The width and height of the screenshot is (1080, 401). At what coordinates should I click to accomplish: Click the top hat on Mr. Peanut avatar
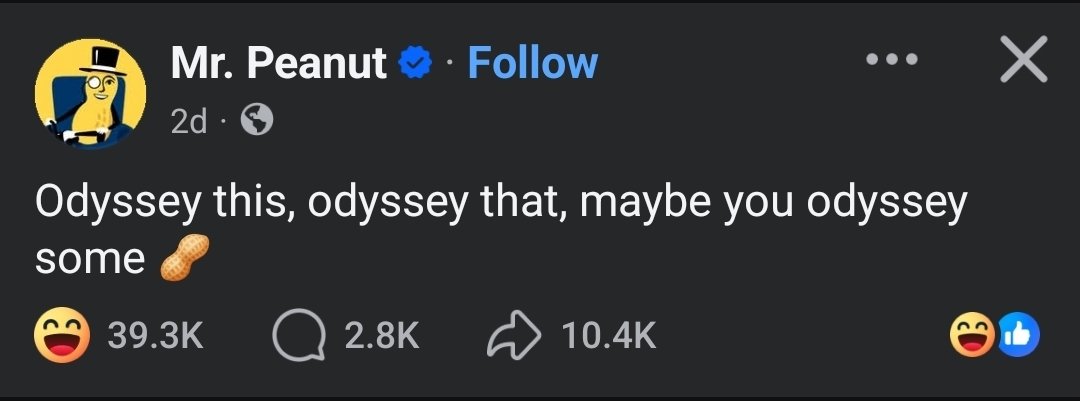(x=103, y=60)
